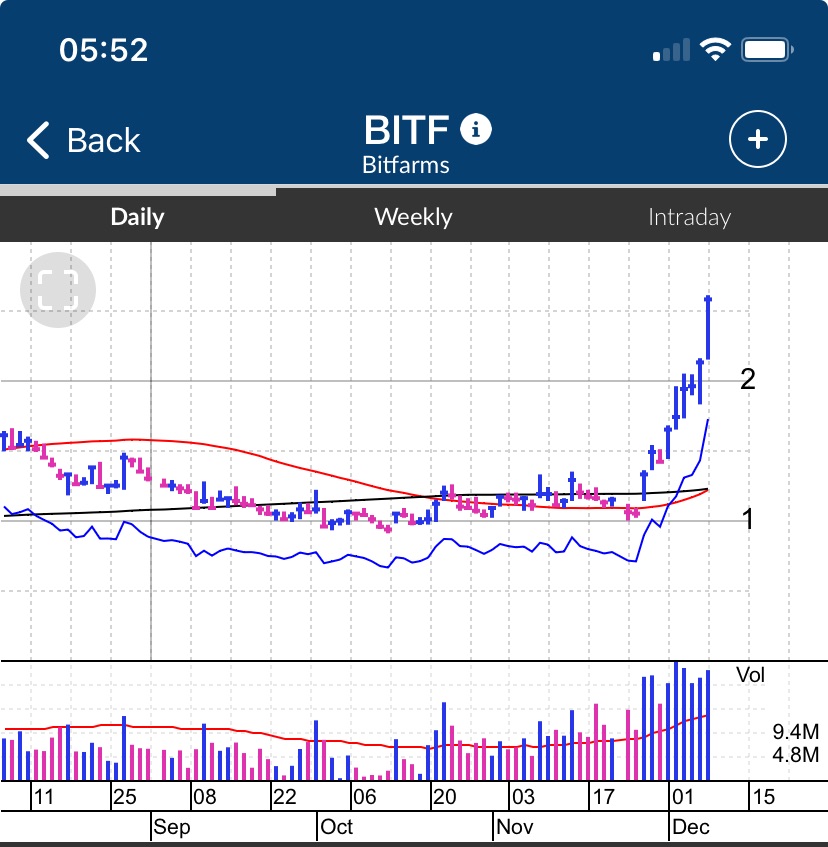The width and height of the screenshot is (828, 847).
Task: Tap the Oct month marker
Action: click(337, 828)
